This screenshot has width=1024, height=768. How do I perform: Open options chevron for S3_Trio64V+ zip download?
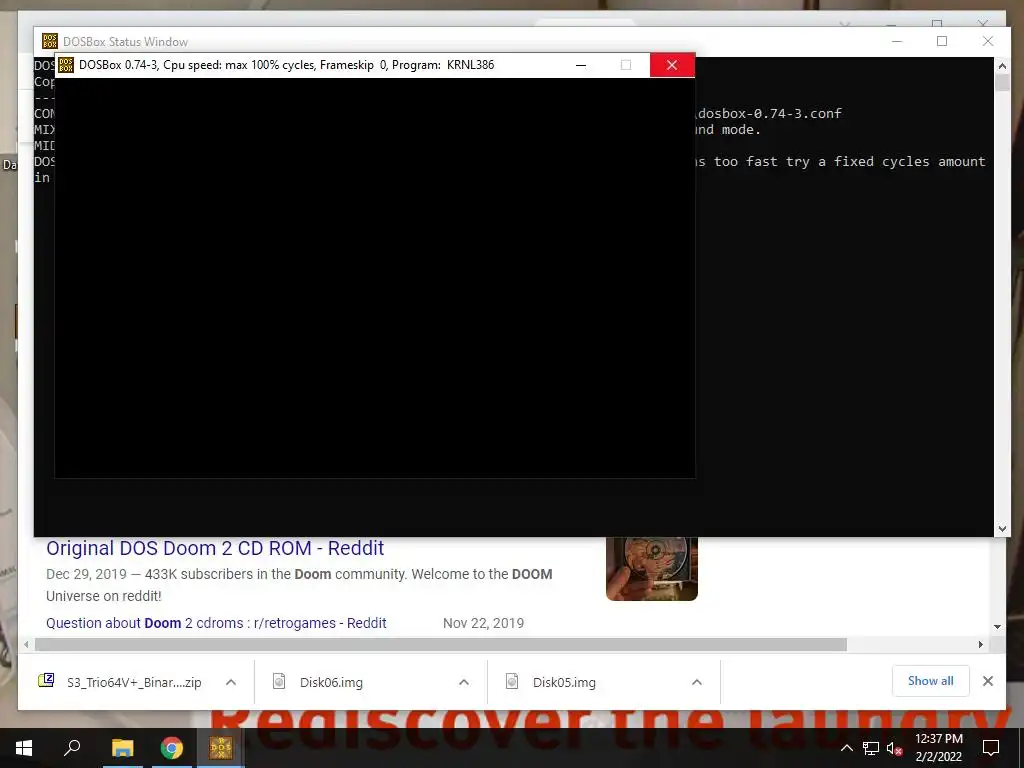(231, 682)
